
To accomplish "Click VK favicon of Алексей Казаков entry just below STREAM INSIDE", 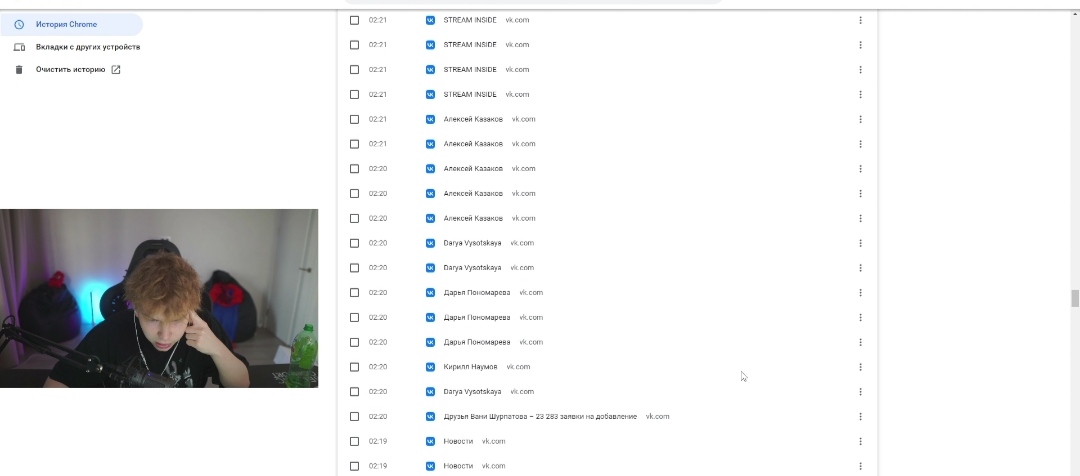I will [x=430, y=119].
